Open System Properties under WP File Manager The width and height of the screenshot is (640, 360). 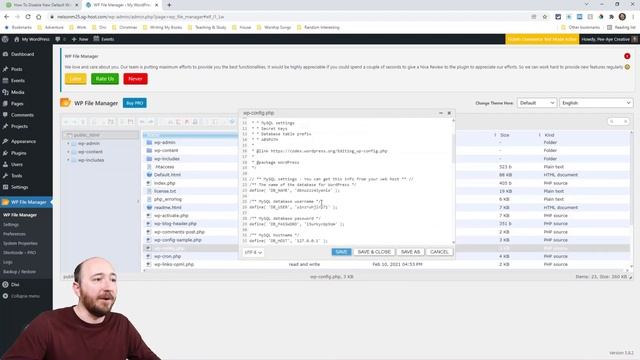(20, 243)
